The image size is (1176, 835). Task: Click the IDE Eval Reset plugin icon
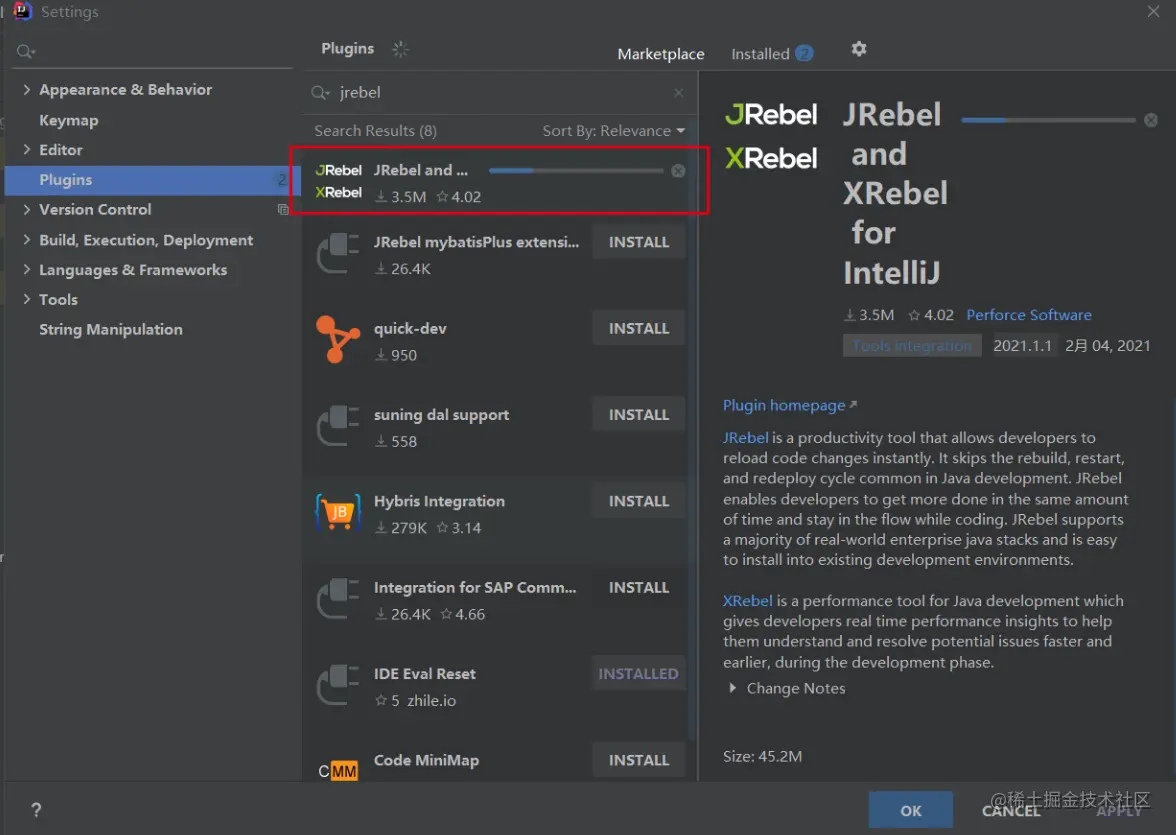[338, 685]
